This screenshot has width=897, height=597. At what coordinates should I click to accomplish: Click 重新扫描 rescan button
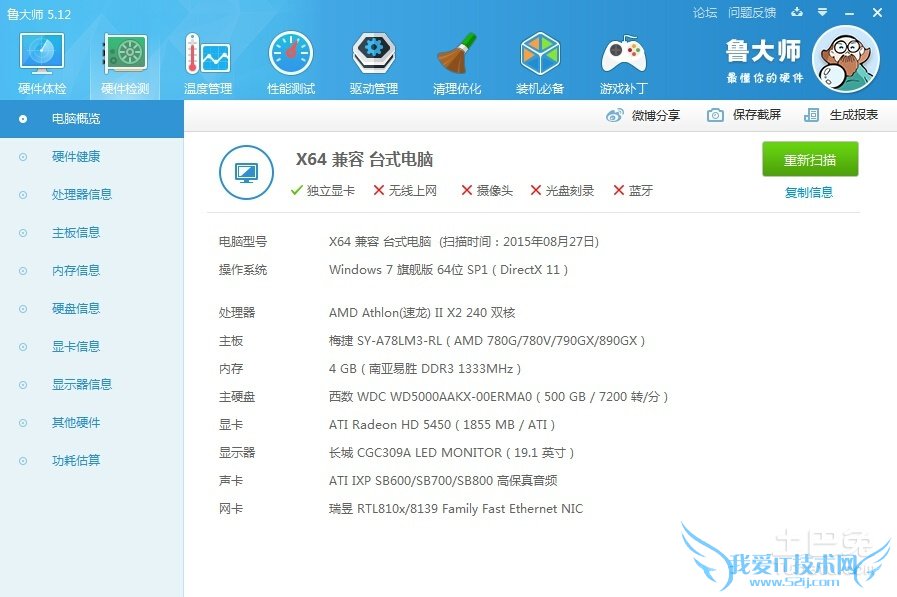[810, 159]
